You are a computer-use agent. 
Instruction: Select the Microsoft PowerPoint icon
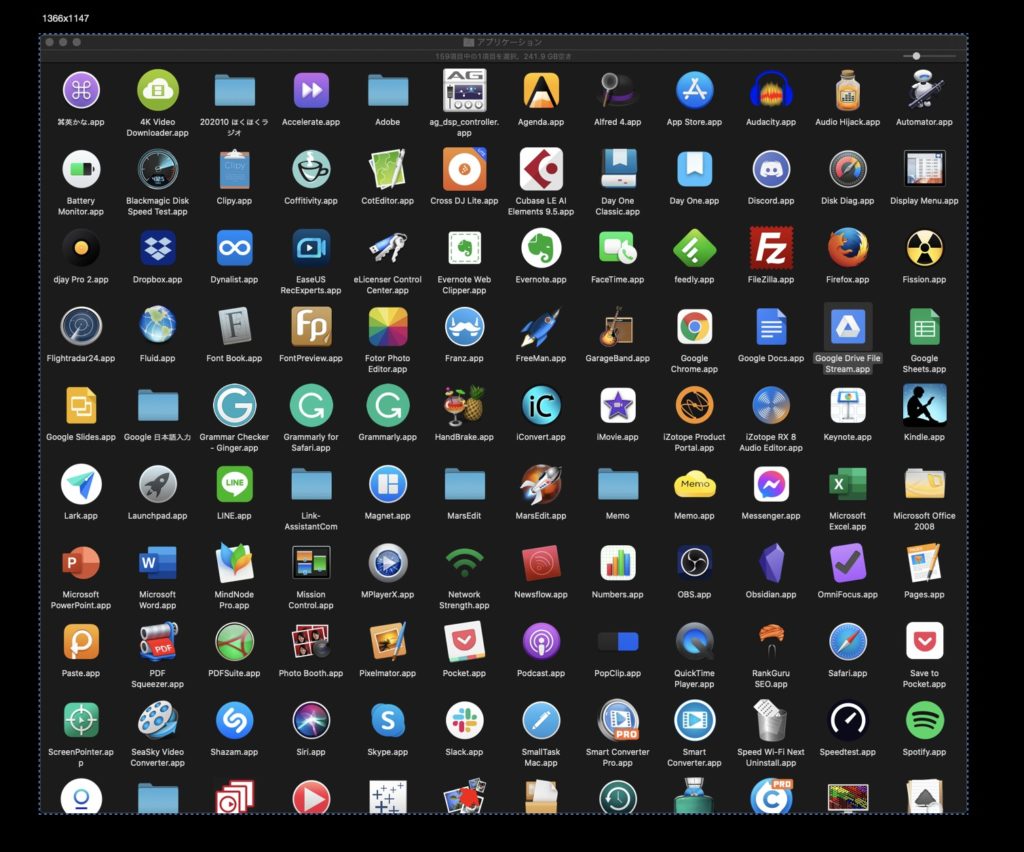coord(81,563)
